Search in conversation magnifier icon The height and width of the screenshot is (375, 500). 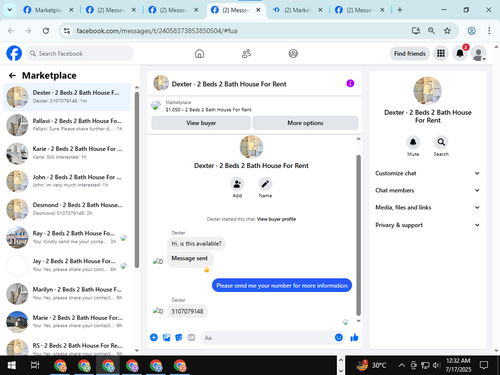441,142
